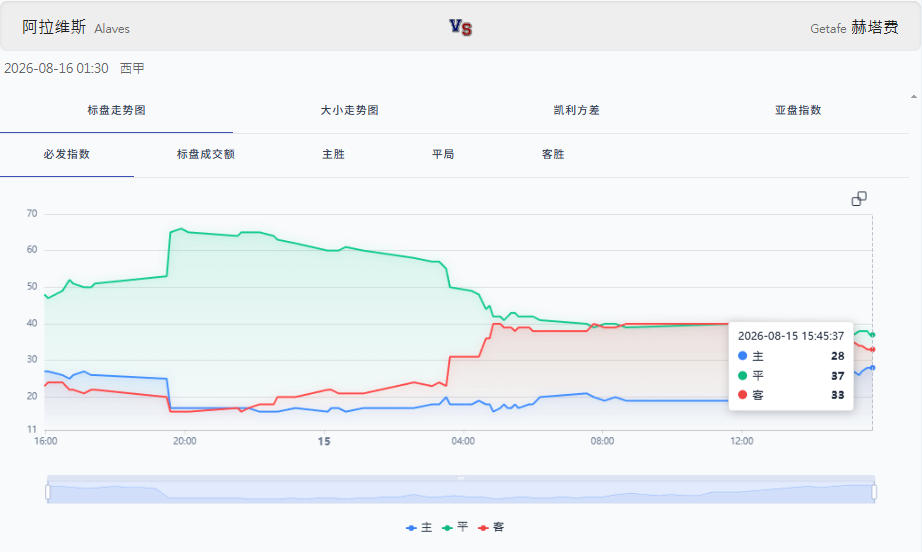Click the 04:00 x-axis label
The height and width of the screenshot is (552, 922).
[463, 441]
